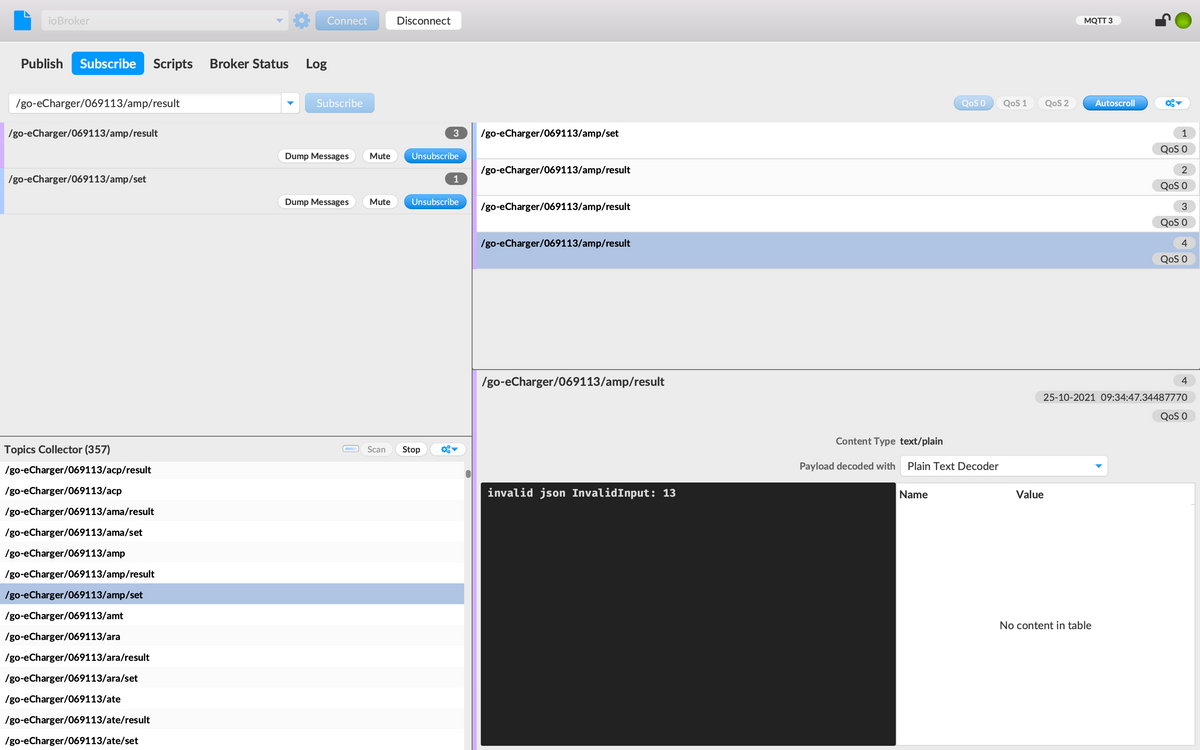Select /go-eCharger/069113/ama/set in collector
The height and width of the screenshot is (750, 1200).
[232, 533]
